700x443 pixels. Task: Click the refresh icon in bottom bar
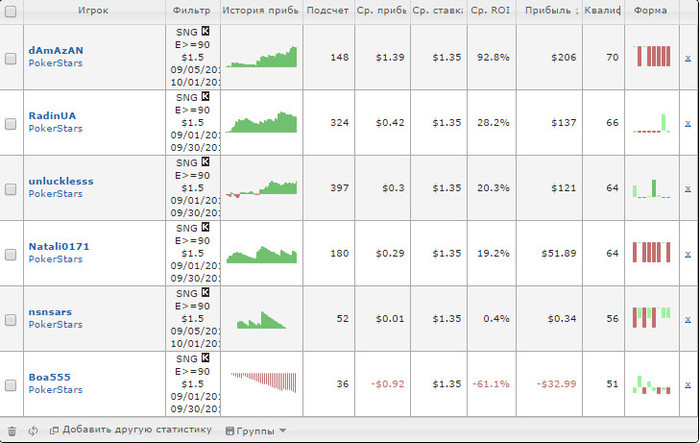(x=33, y=430)
